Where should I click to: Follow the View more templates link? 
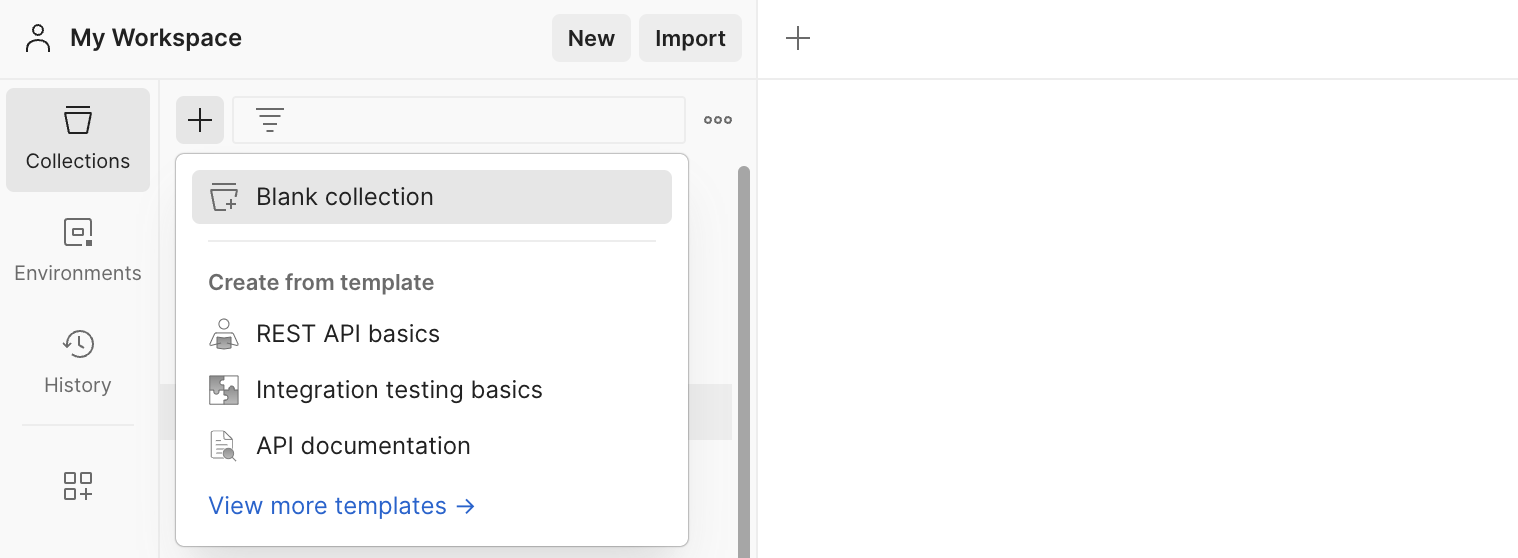click(342, 506)
